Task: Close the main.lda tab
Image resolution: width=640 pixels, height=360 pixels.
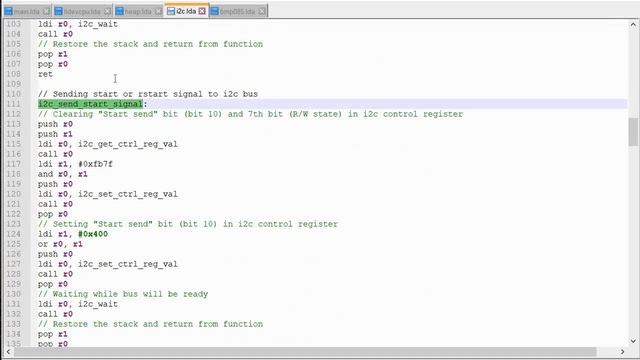Action: (46, 11)
